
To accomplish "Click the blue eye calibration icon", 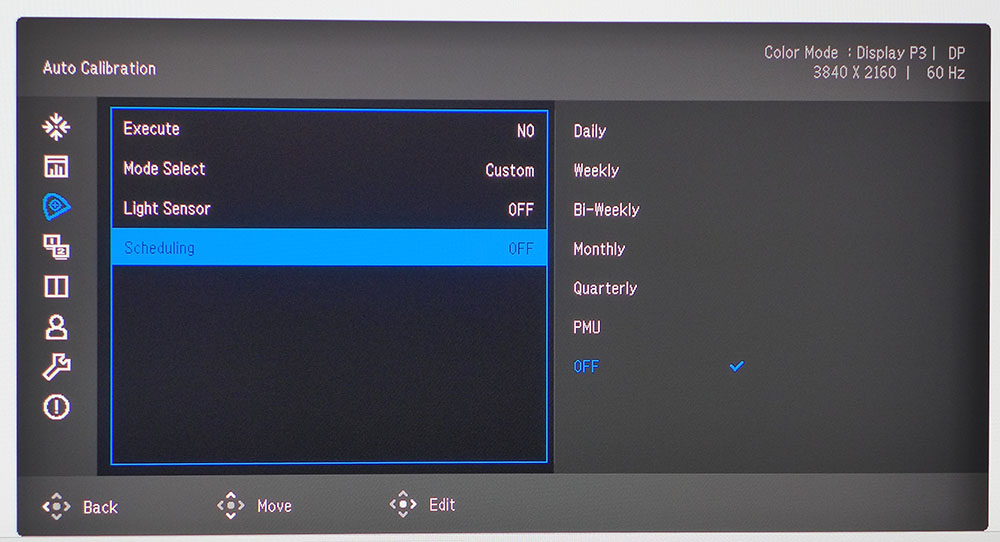I will [x=56, y=206].
